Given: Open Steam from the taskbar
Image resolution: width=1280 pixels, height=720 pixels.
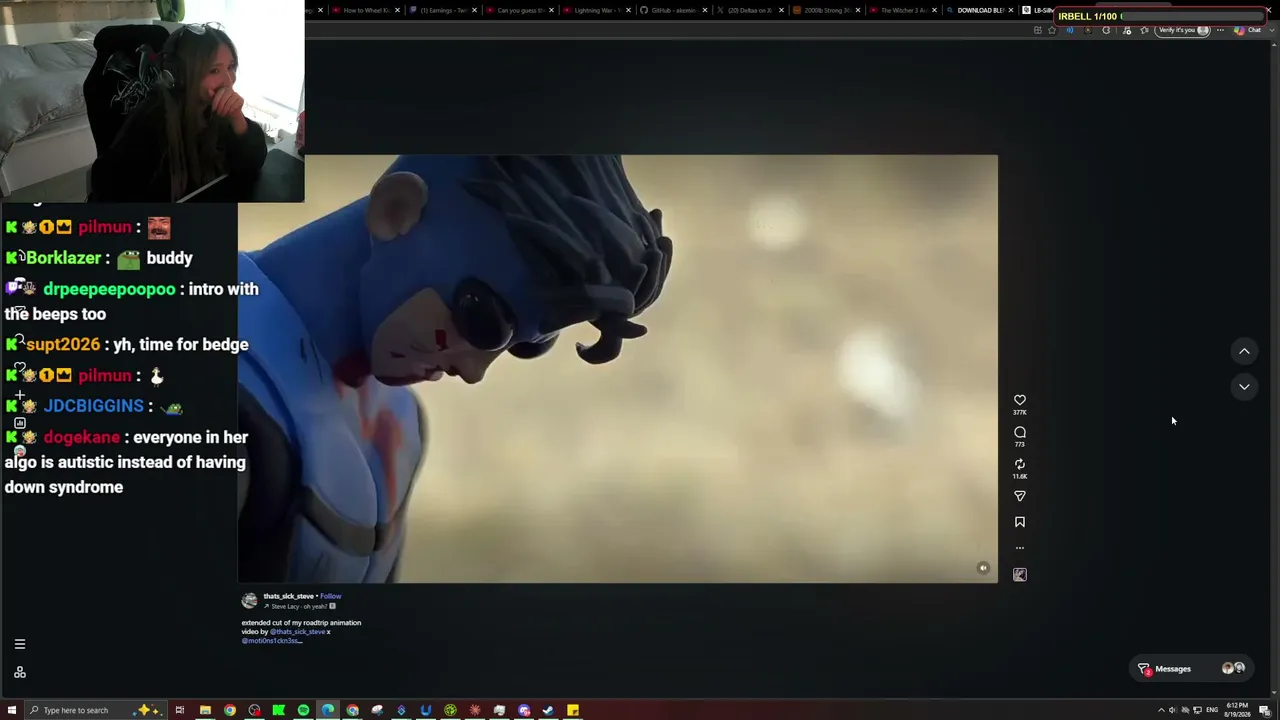Looking at the screenshot, I should pos(548,710).
